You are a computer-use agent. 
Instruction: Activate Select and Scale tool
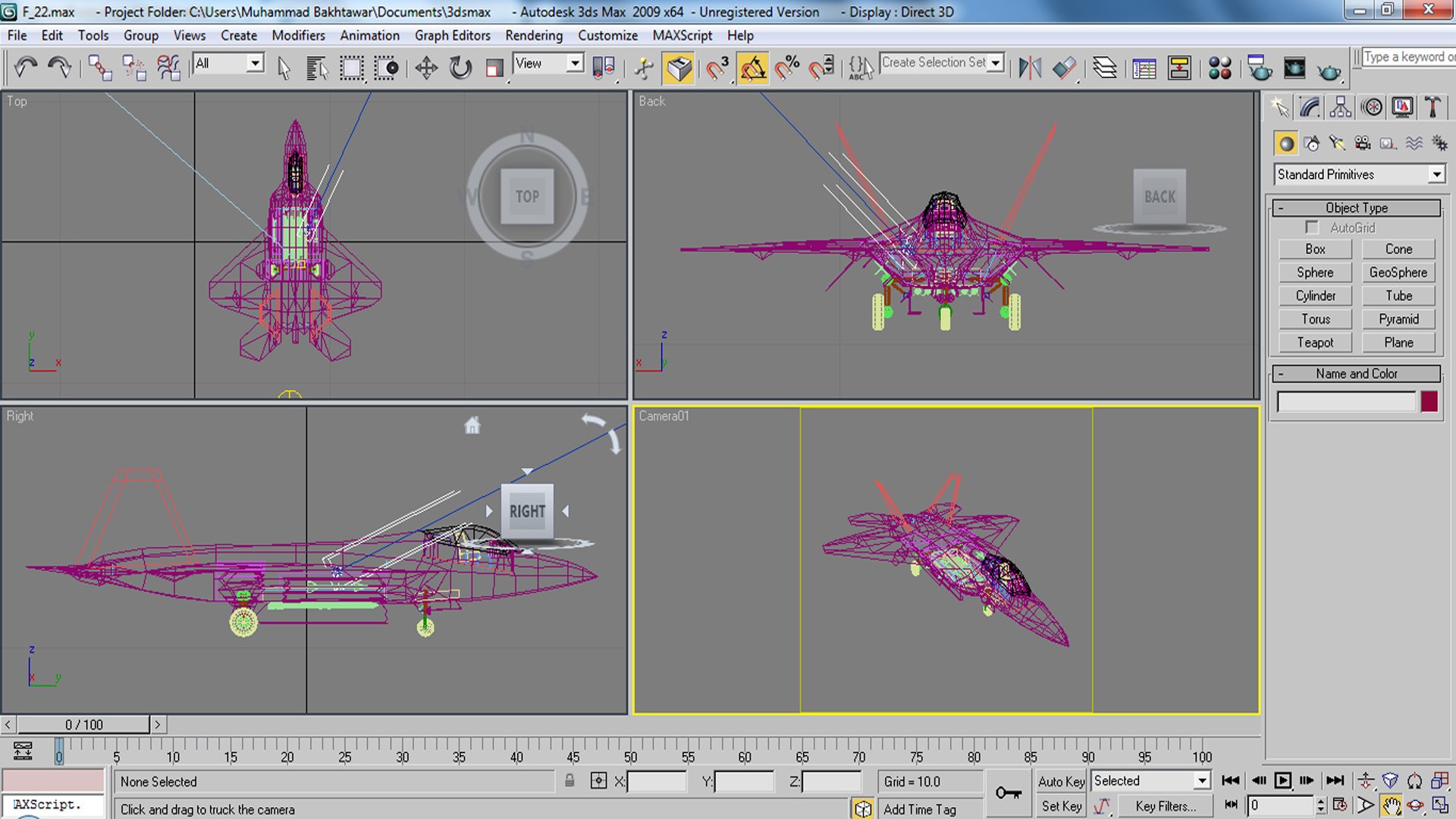pyautogui.click(x=494, y=68)
